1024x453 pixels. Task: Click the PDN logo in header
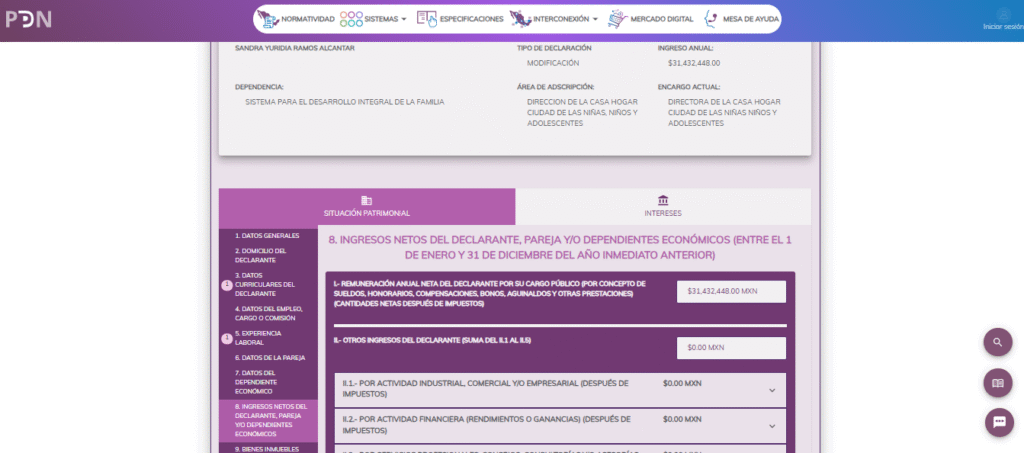[x=28, y=20]
